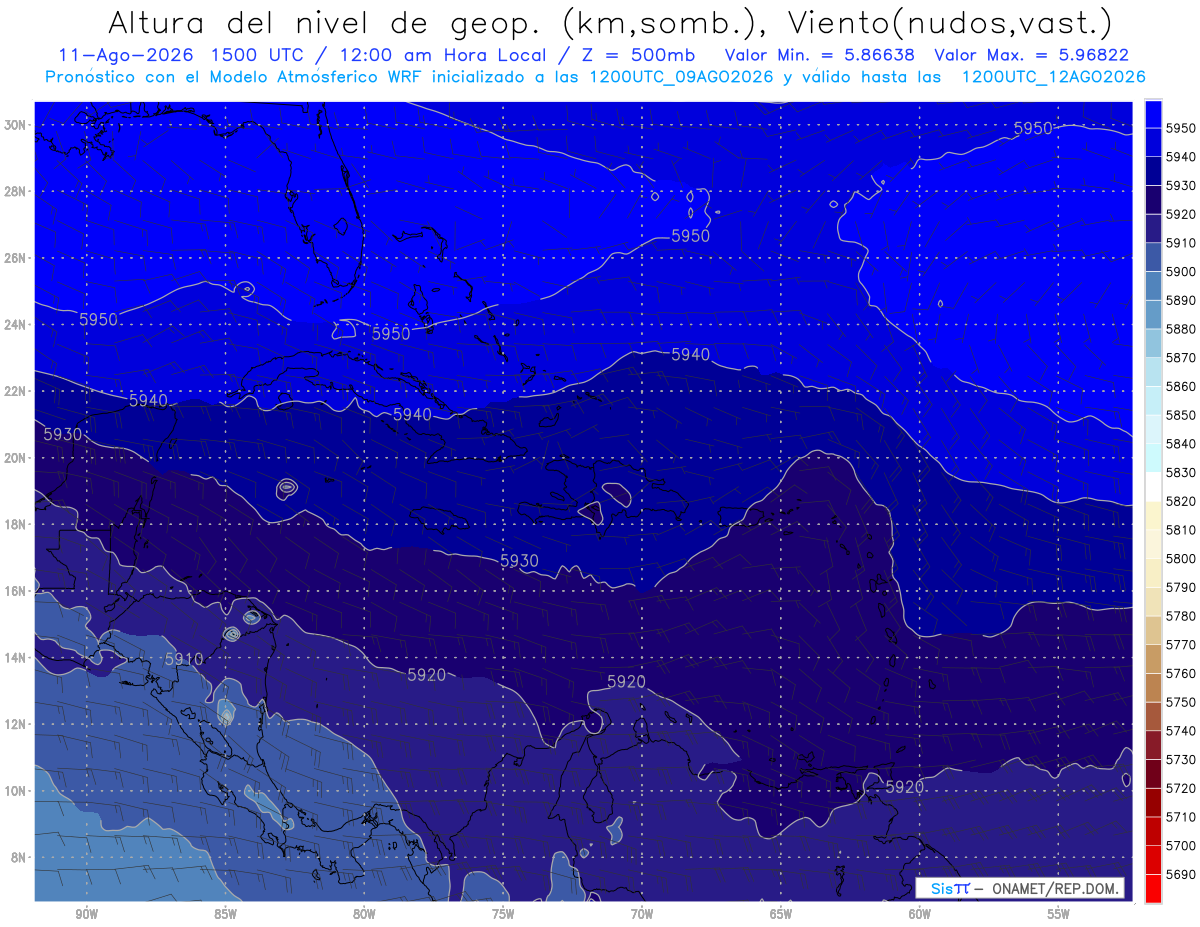Click the colorbar value 5880

tap(1181, 329)
